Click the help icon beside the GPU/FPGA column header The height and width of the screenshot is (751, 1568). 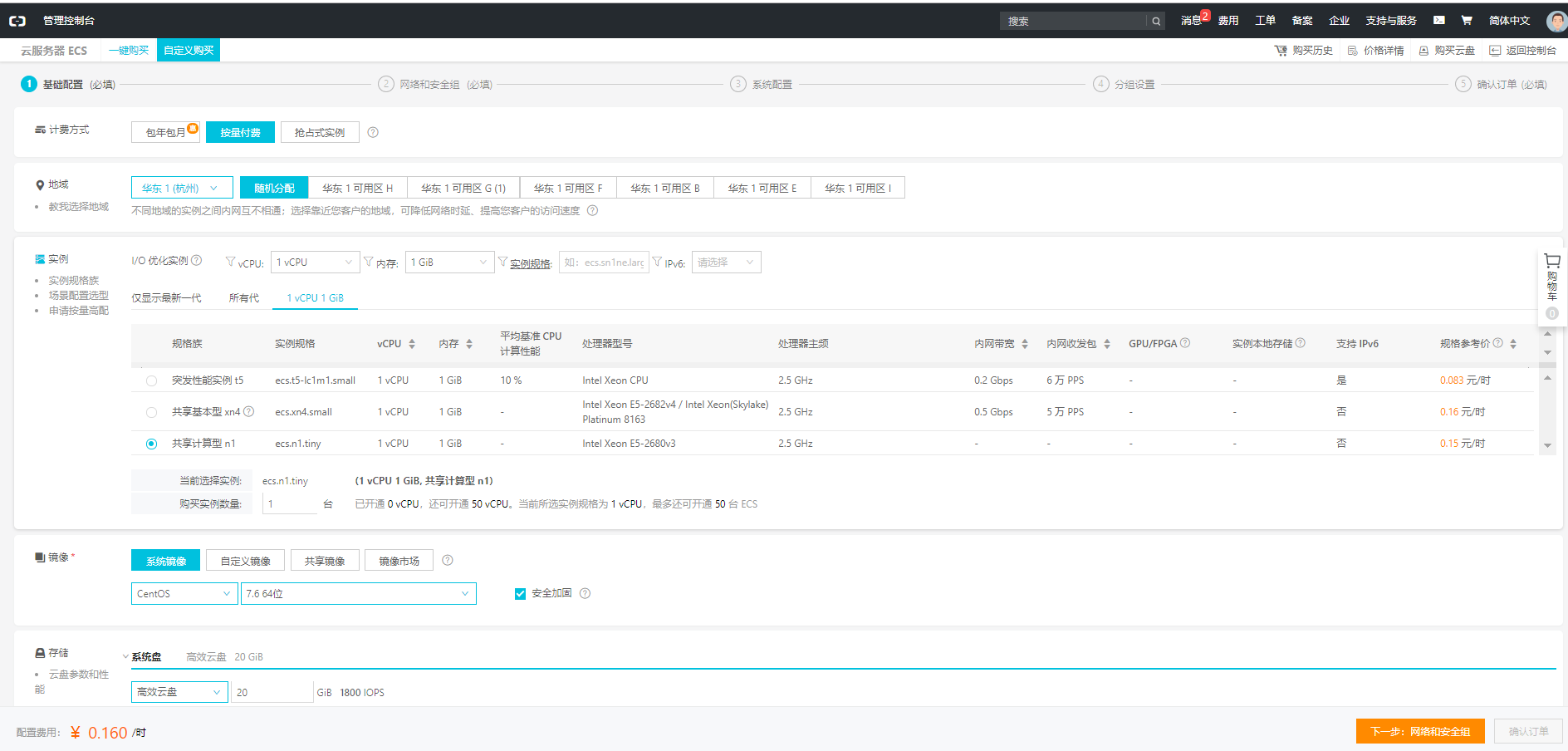(x=1185, y=343)
